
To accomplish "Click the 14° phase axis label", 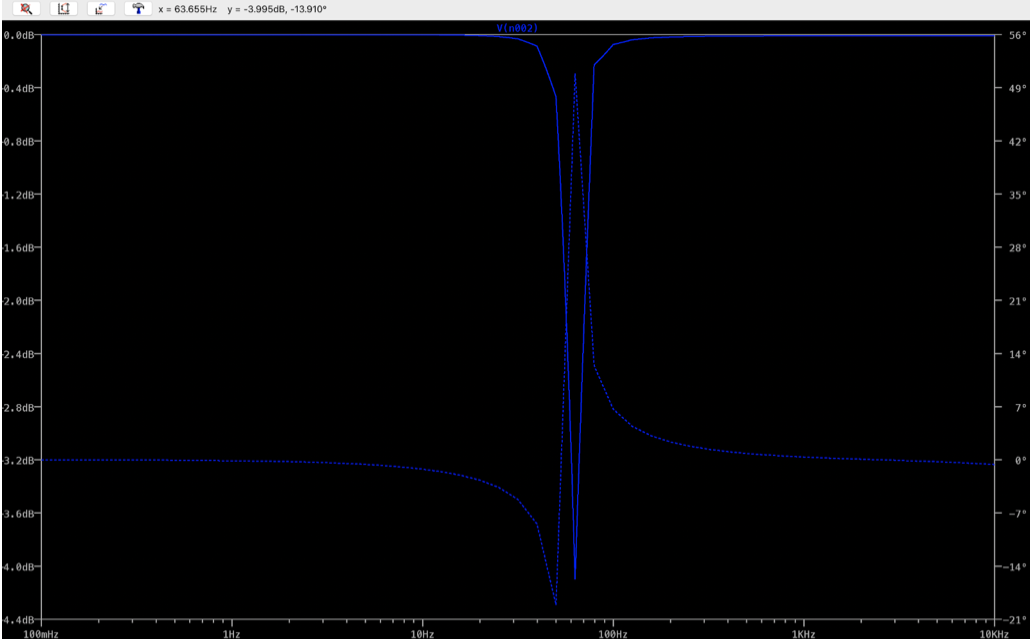I will 1018,354.
